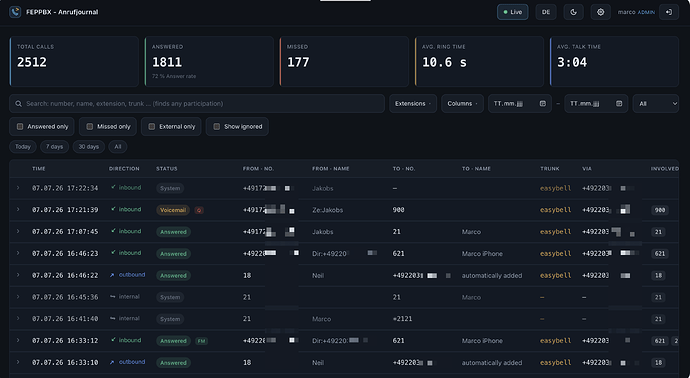The image size is (690, 378).
Task: Expand the 16:46:23 call row
Action: pyautogui.click(x=18, y=253)
